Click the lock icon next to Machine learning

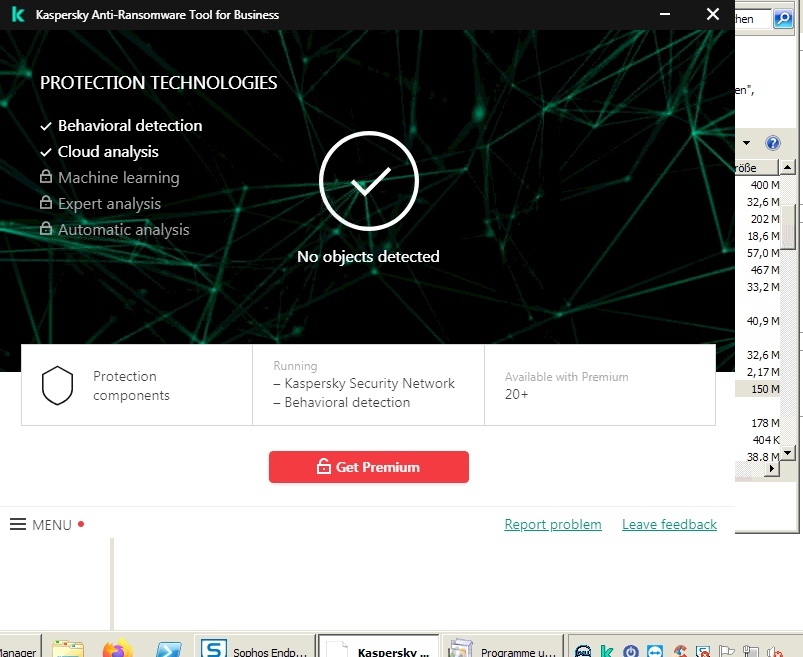pyautogui.click(x=46, y=177)
